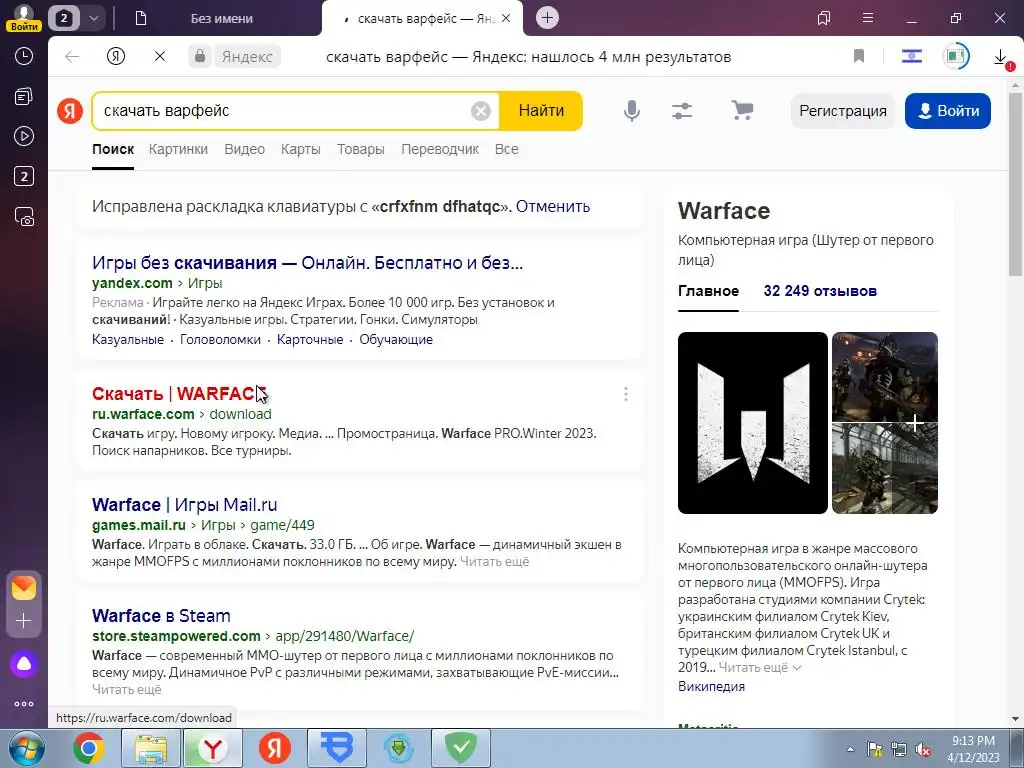1024x768 pixels.
Task: Click the lock site security icon
Action: coord(200,56)
